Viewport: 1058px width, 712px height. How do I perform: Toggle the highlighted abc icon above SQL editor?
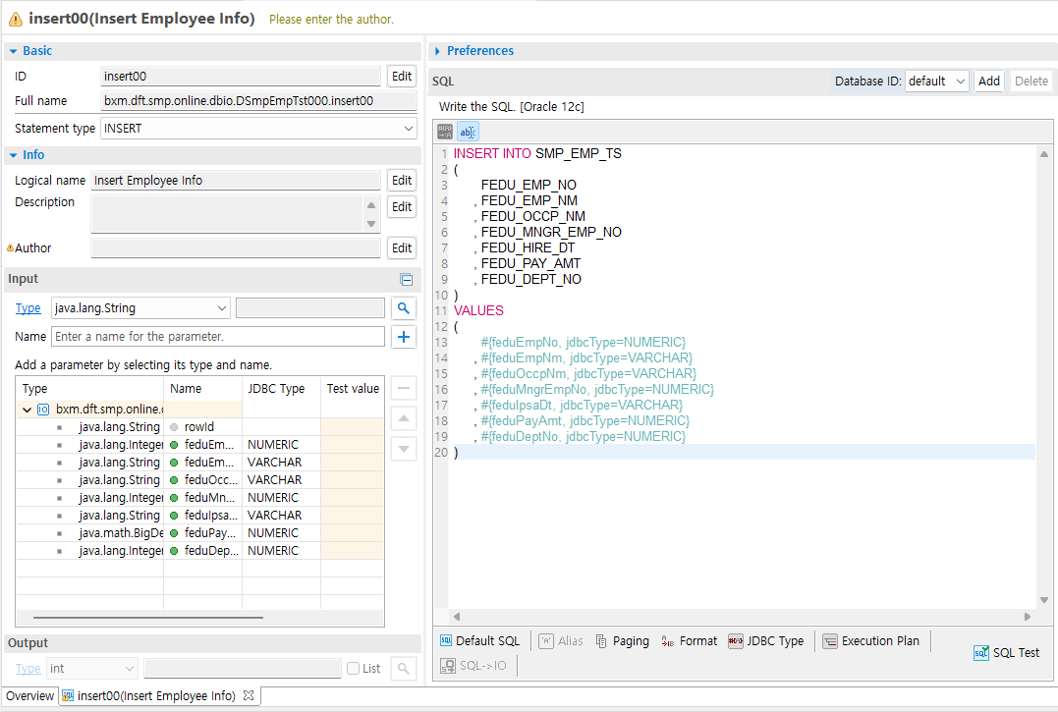click(468, 132)
